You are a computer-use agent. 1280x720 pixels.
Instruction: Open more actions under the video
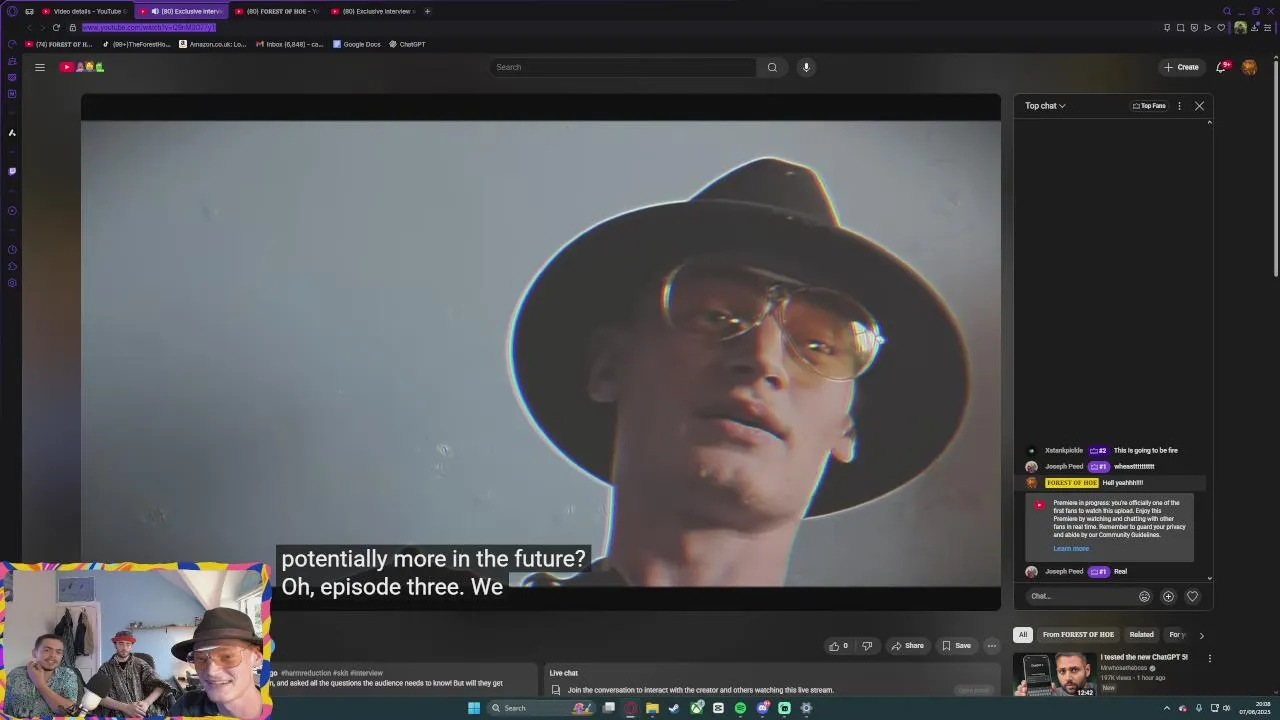tap(992, 646)
